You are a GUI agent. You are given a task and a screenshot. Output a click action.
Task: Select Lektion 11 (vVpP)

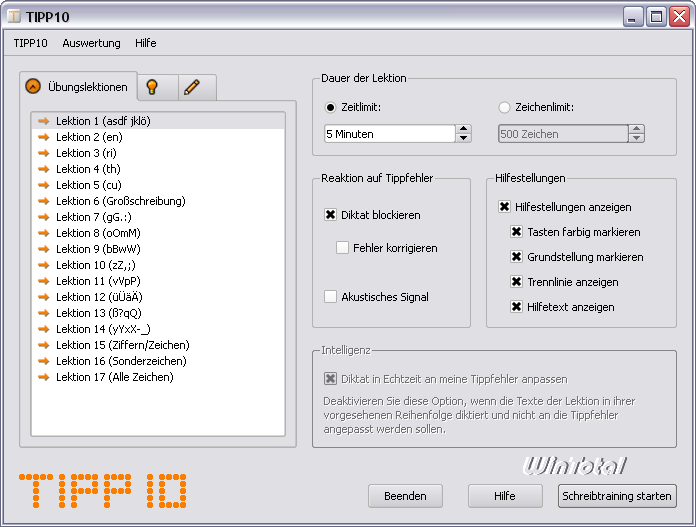click(158, 281)
